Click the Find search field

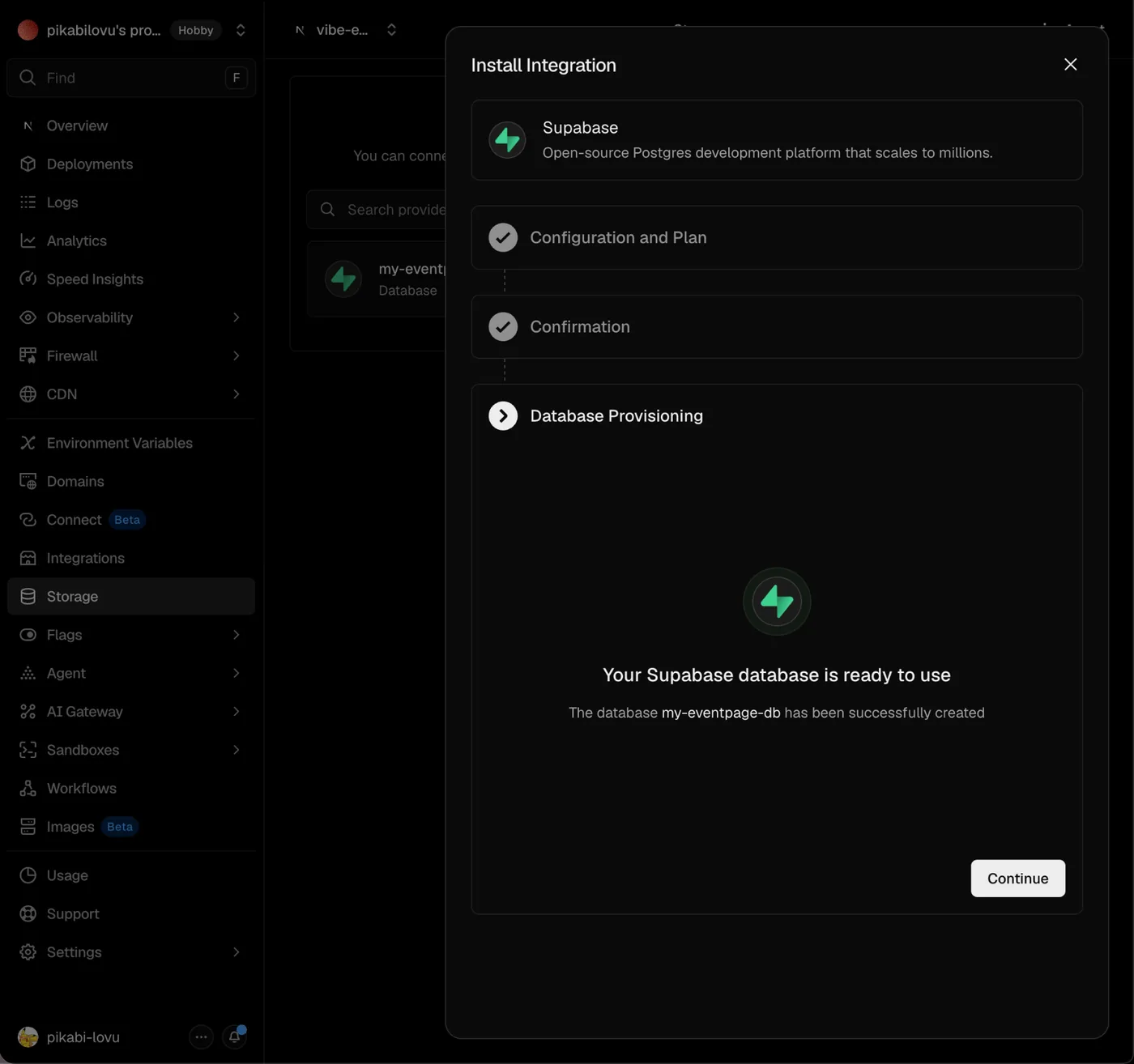tap(131, 78)
